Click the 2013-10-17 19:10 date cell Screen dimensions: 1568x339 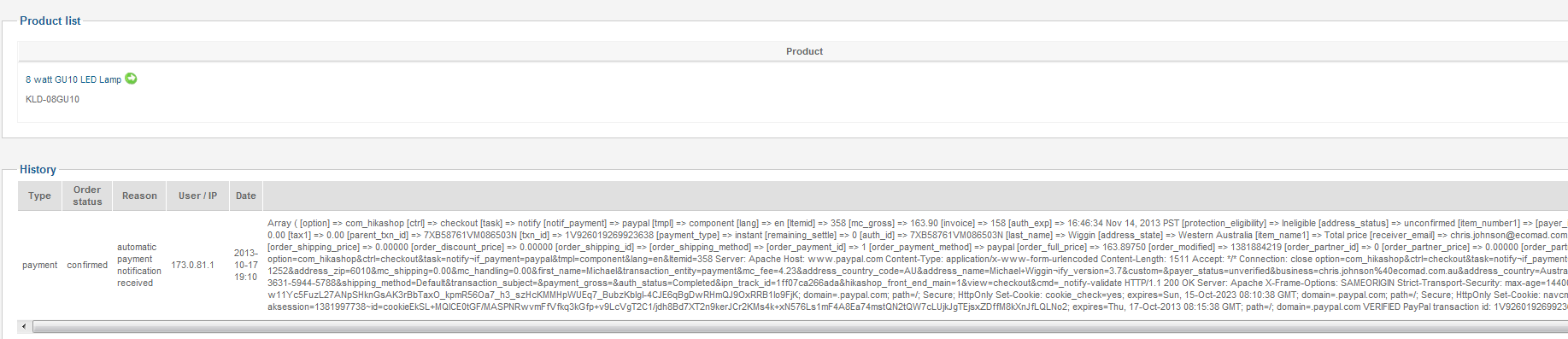[246, 265]
